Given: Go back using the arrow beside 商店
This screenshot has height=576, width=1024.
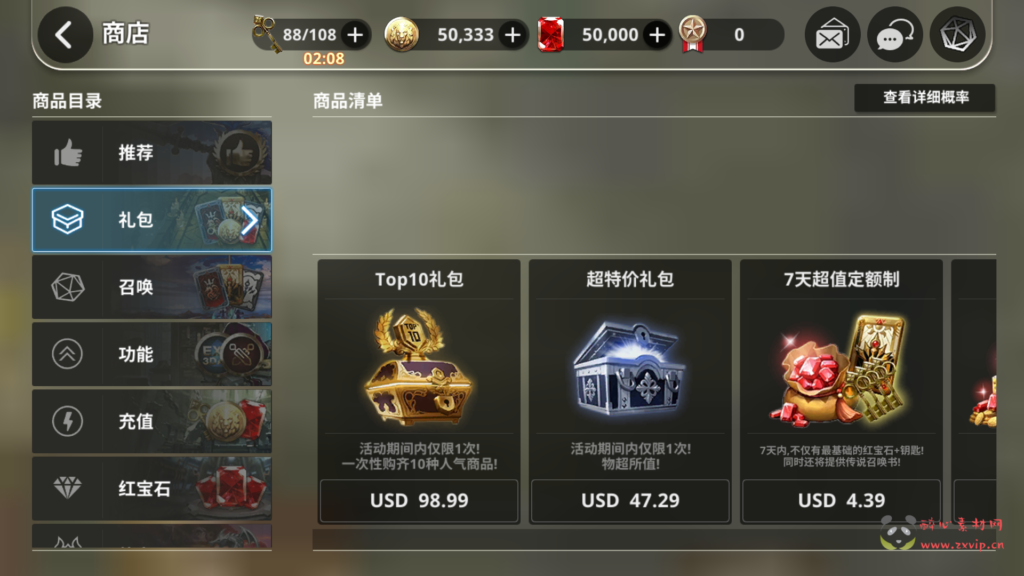Looking at the screenshot, I should [x=64, y=35].
